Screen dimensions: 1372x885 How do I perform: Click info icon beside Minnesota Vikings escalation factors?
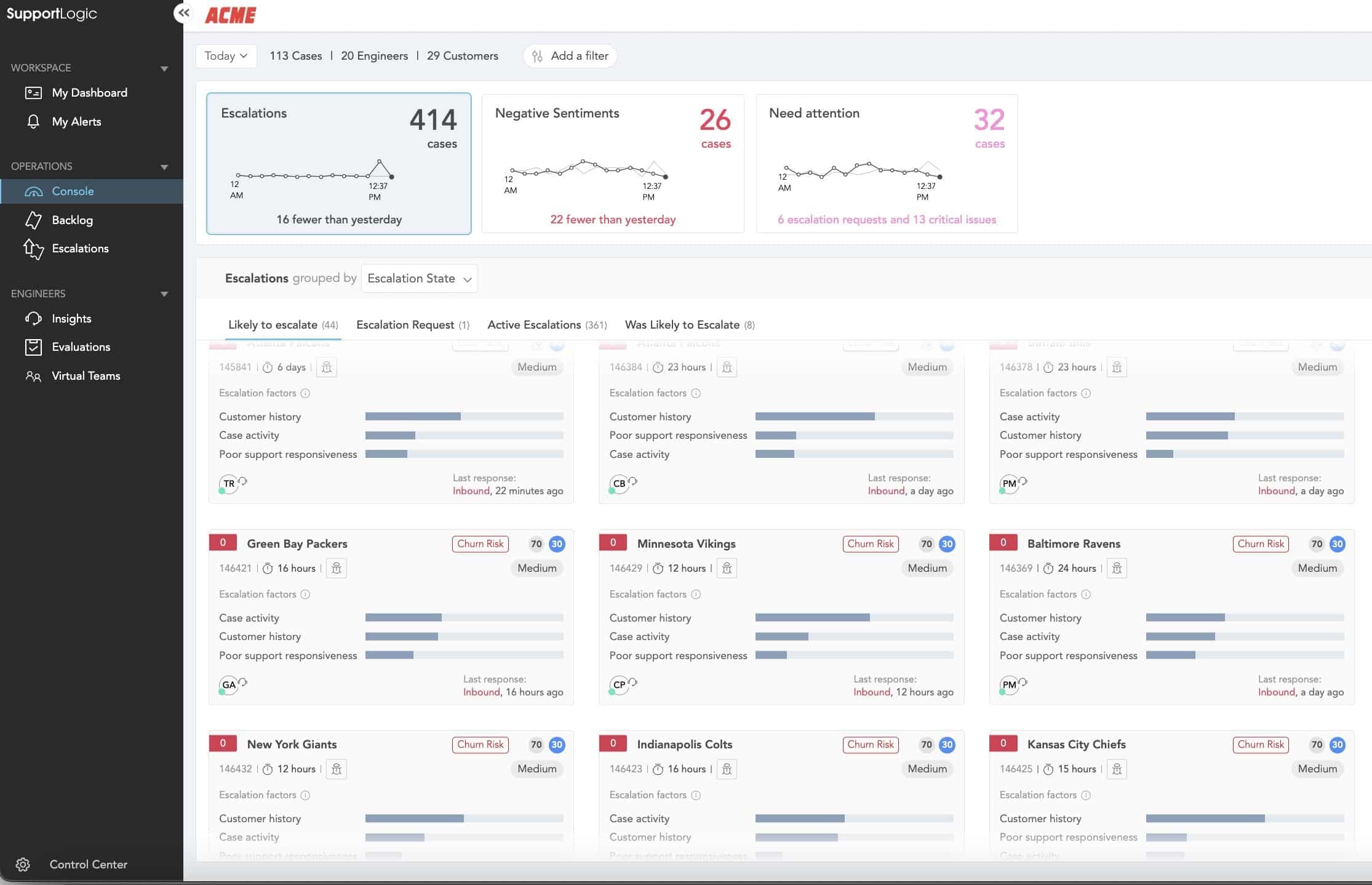(696, 595)
